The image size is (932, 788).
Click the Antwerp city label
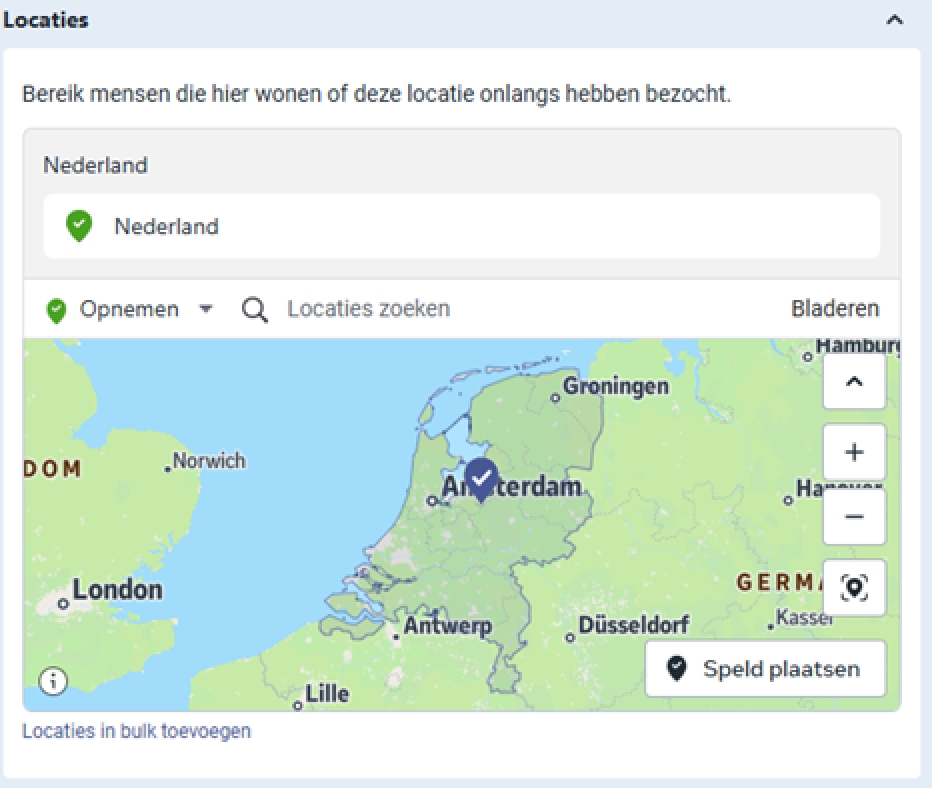[x=447, y=627]
